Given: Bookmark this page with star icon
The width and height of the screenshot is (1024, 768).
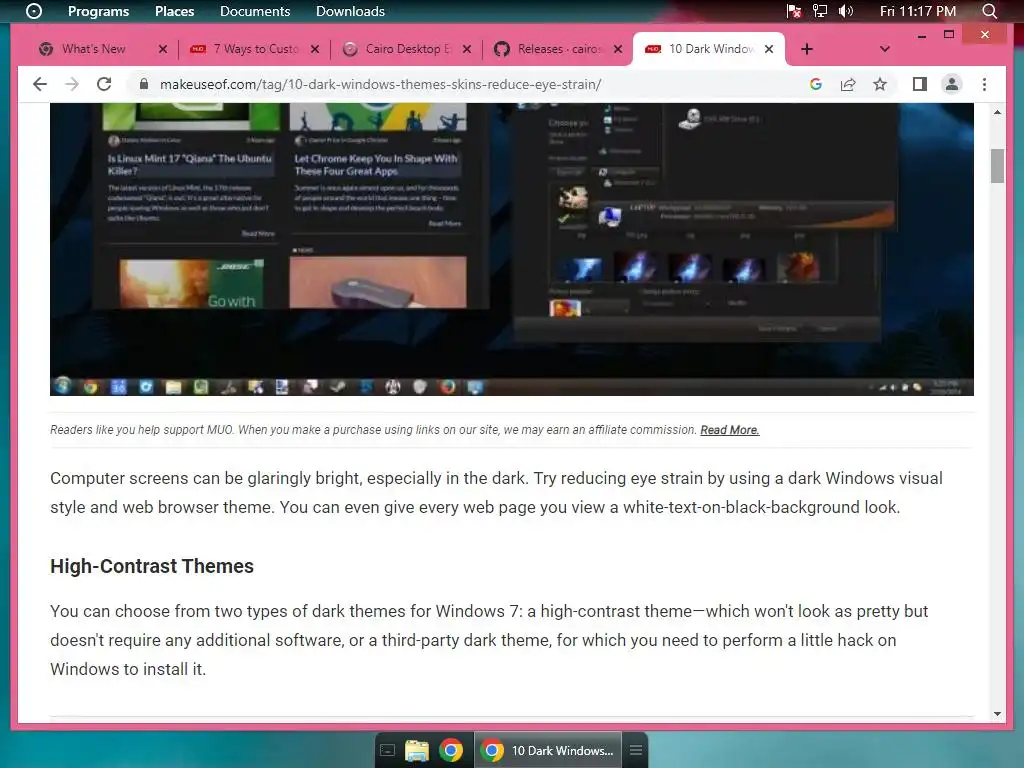Looking at the screenshot, I should pos(880,84).
